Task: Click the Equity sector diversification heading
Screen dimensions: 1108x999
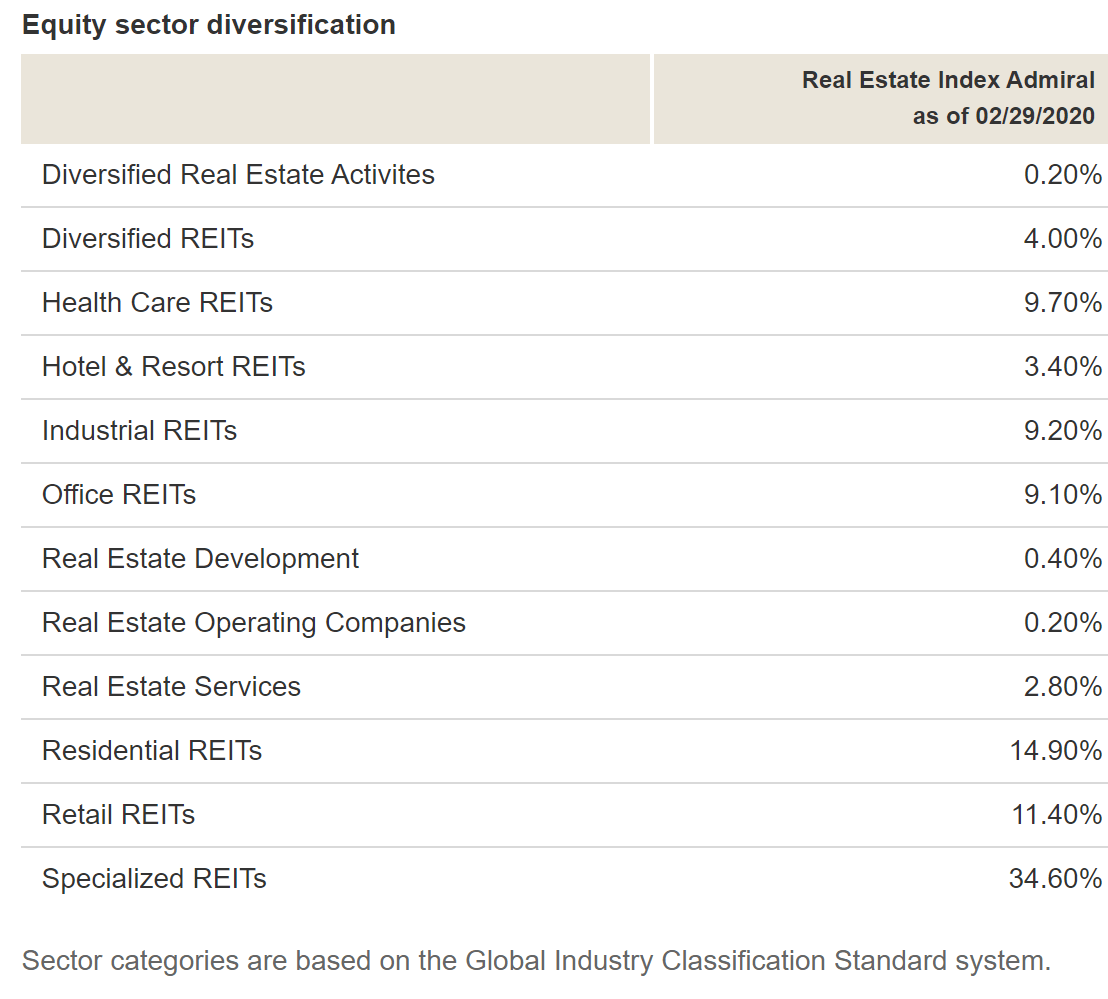Action: pyautogui.click(x=206, y=24)
